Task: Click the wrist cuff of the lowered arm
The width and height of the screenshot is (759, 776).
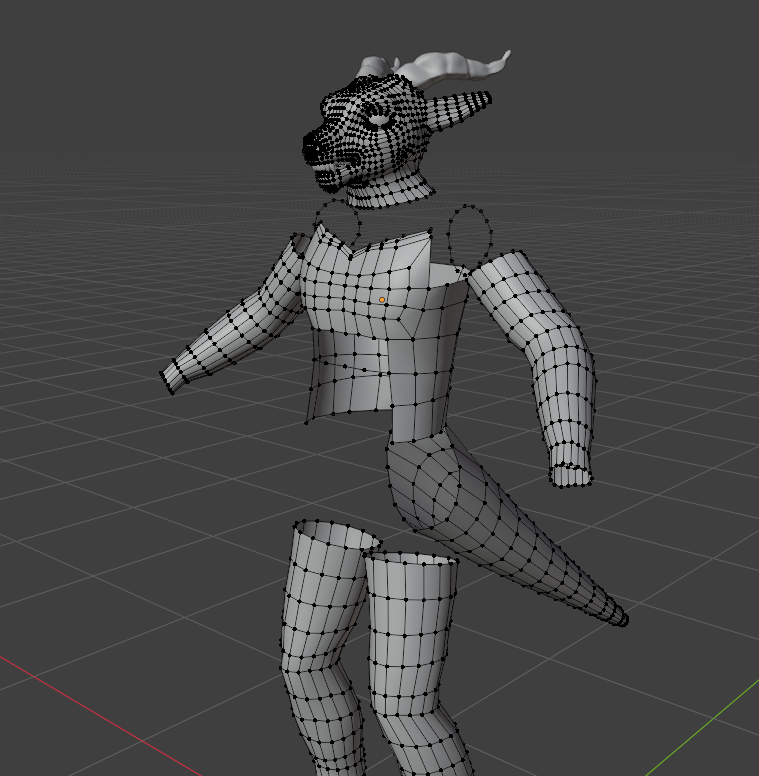Action: click(570, 475)
